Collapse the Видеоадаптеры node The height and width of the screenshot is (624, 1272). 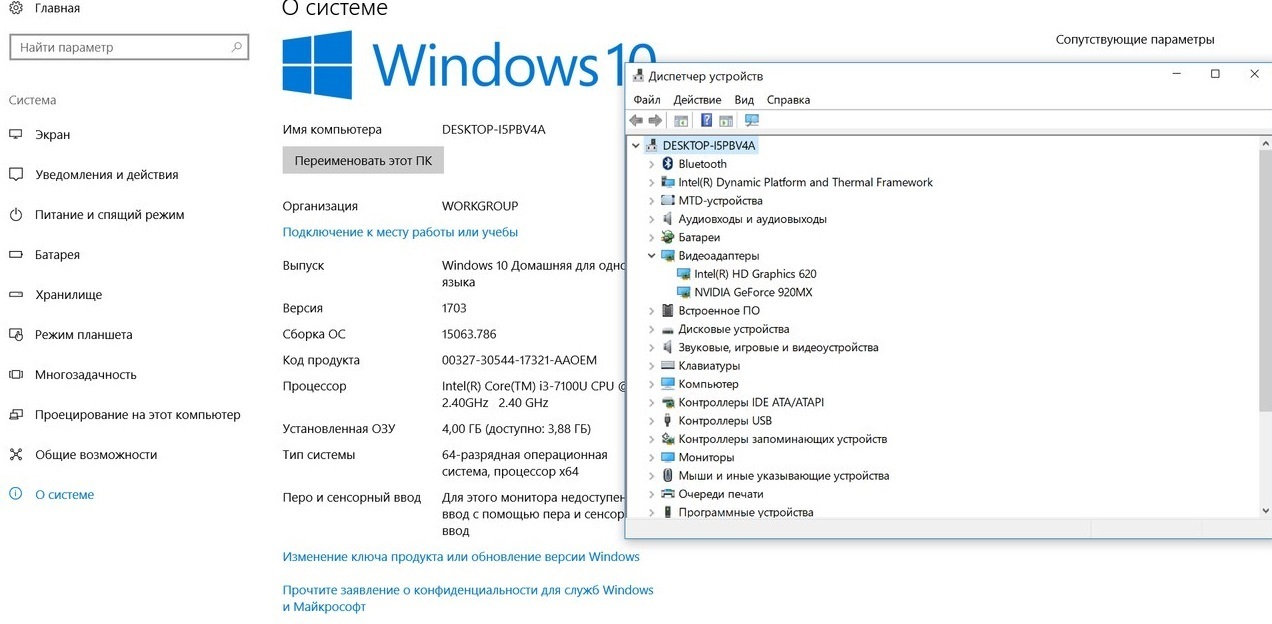[x=652, y=256]
